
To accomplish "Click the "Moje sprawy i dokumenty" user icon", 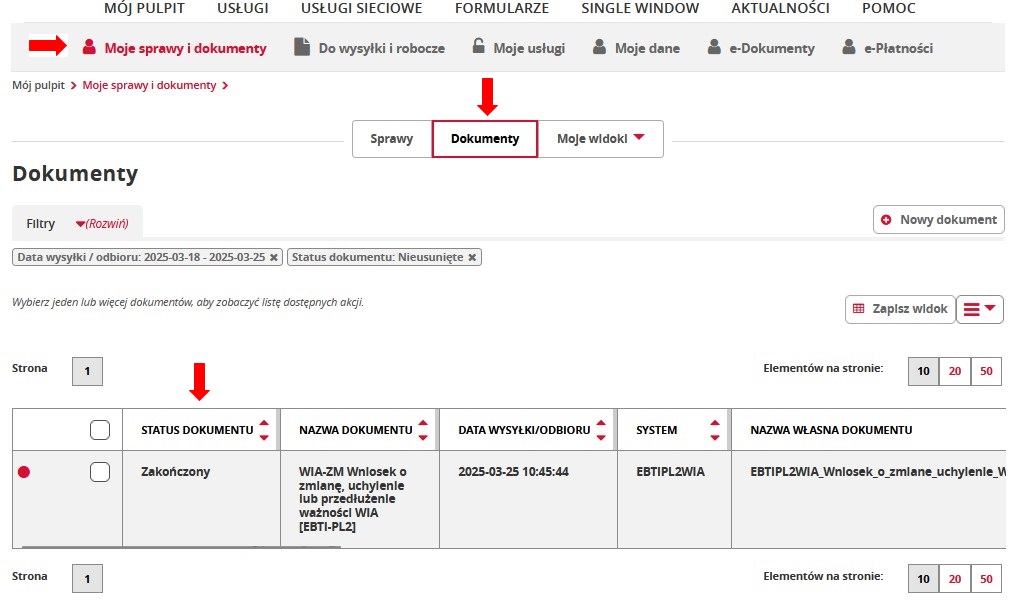I will coord(88,46).
